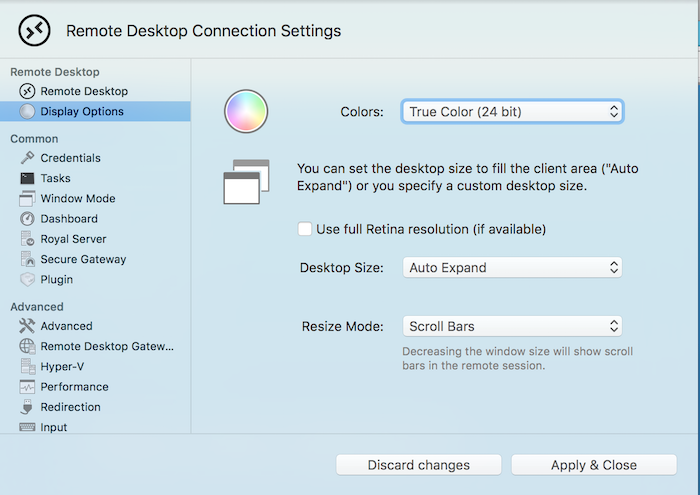Open the Resize Mode dropdown
The height and width of the screenshot is (495, 700).
pos(512,326)
